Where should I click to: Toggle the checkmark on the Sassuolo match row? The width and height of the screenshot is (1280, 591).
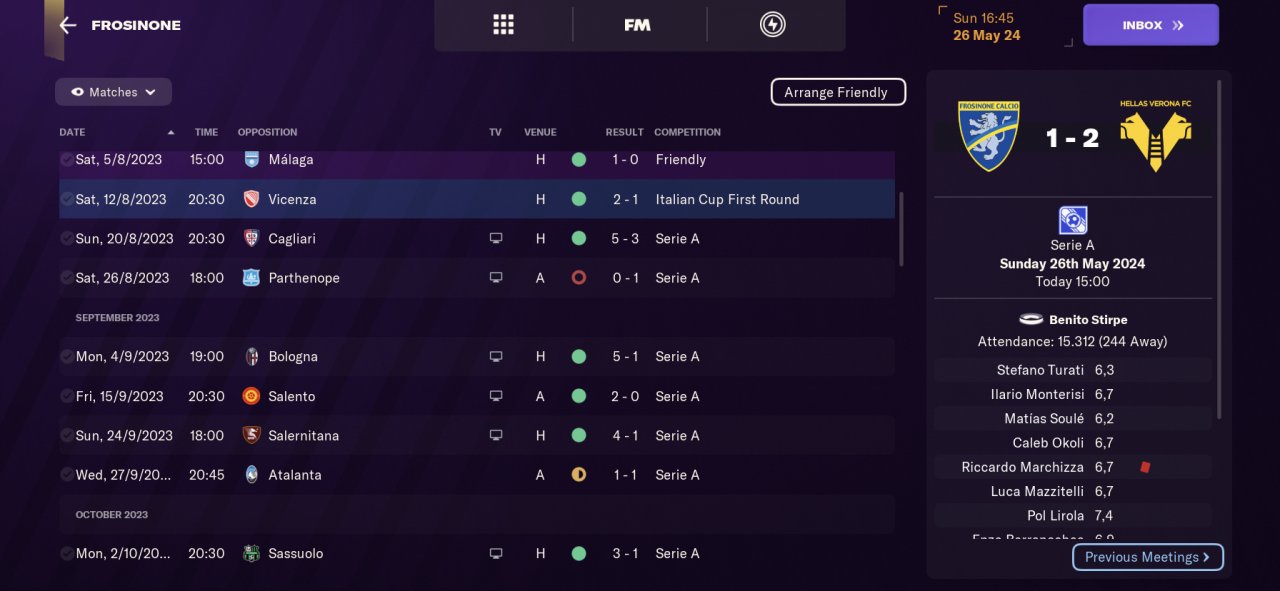[x=66, y=553]
